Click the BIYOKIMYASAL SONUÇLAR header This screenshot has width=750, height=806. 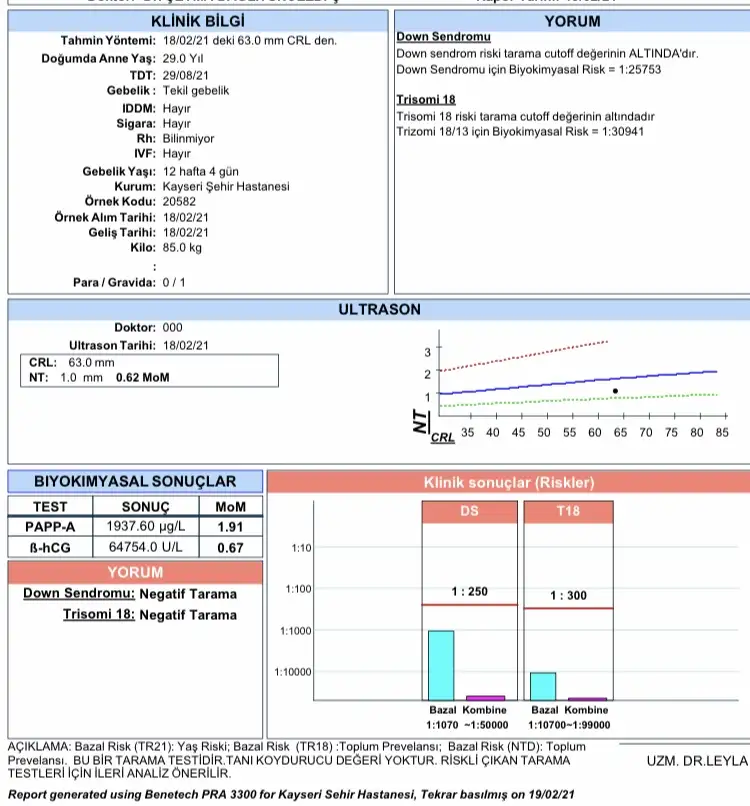click(x=135, y=482)
